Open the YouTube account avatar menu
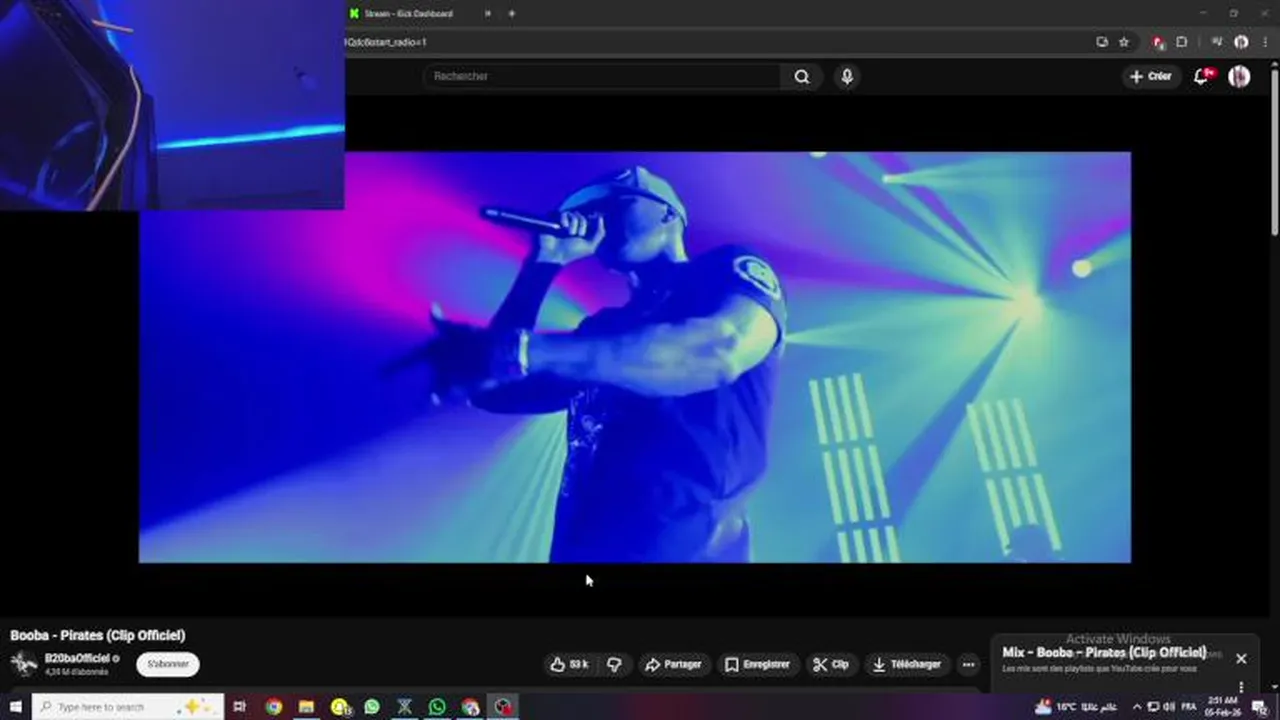This screenshot has height=720, width=1280. tap(1239, 76)
